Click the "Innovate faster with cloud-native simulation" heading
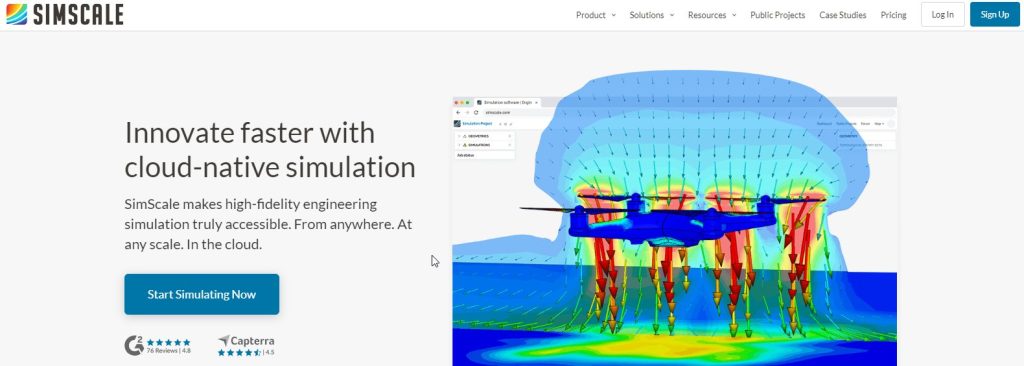This screenshot has width=1024, height=366. click(270, 150)
